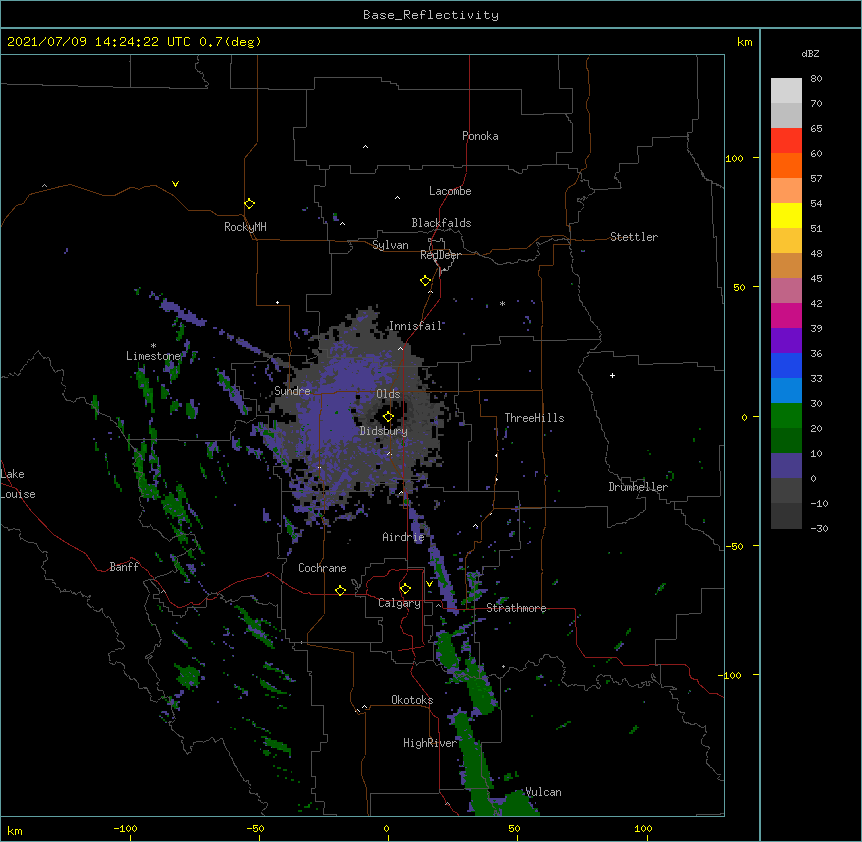Click the 45 dBZ value in legend
Image resolution: width=862 pixels, height=842 pixels.
click(816, 278)
